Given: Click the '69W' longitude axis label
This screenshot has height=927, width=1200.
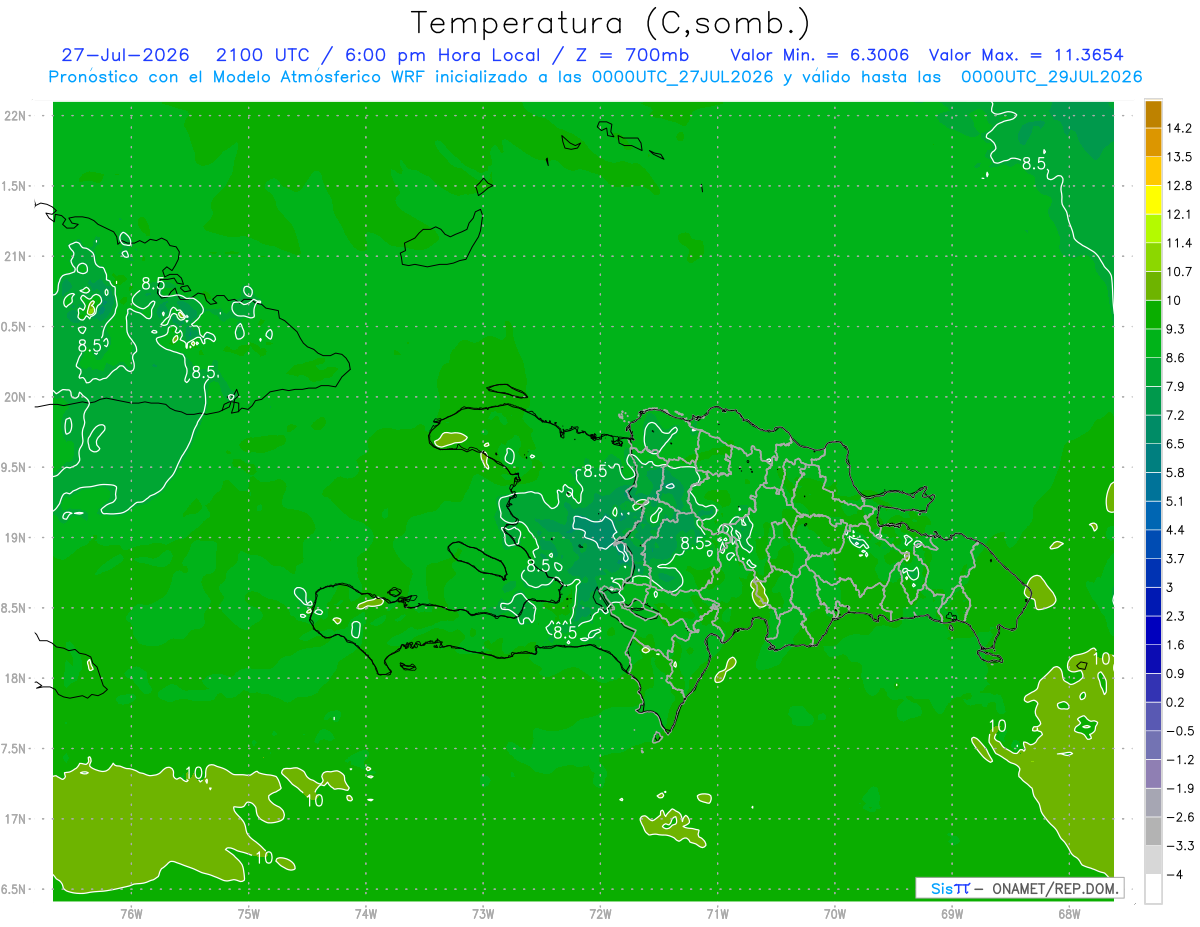Looking at the screenshot, I should pos(952,912).
